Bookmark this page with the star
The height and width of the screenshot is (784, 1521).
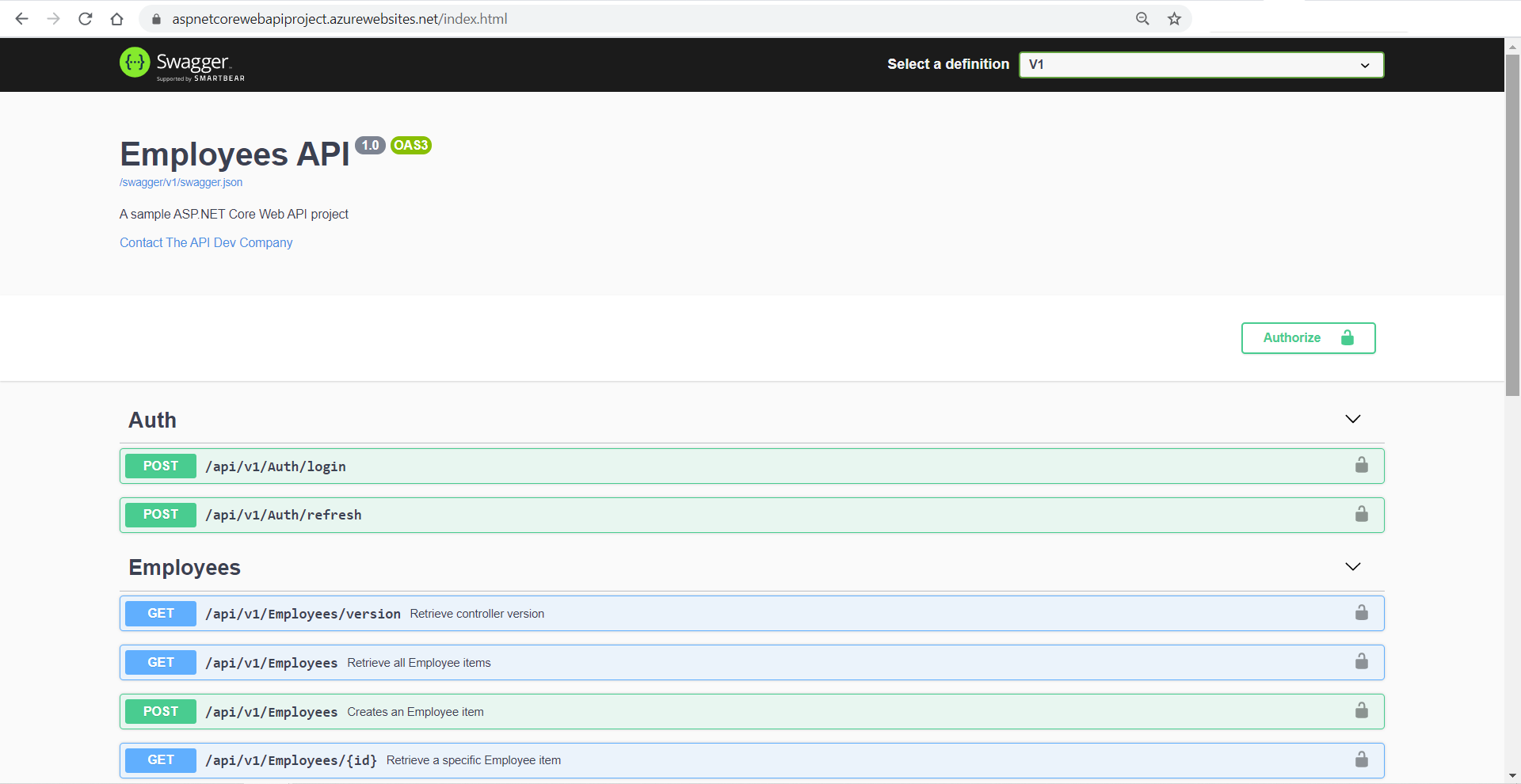click(1174, 19)
